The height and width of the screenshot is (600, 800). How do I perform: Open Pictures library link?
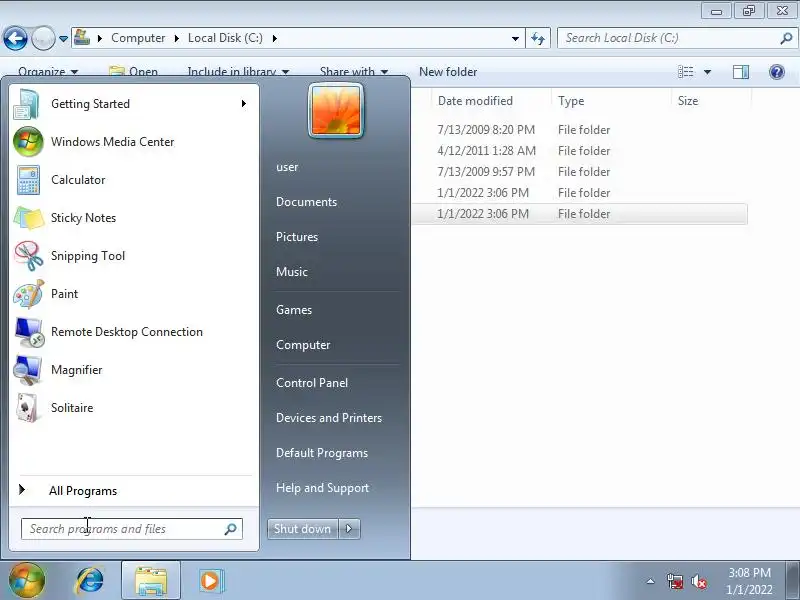297,237
